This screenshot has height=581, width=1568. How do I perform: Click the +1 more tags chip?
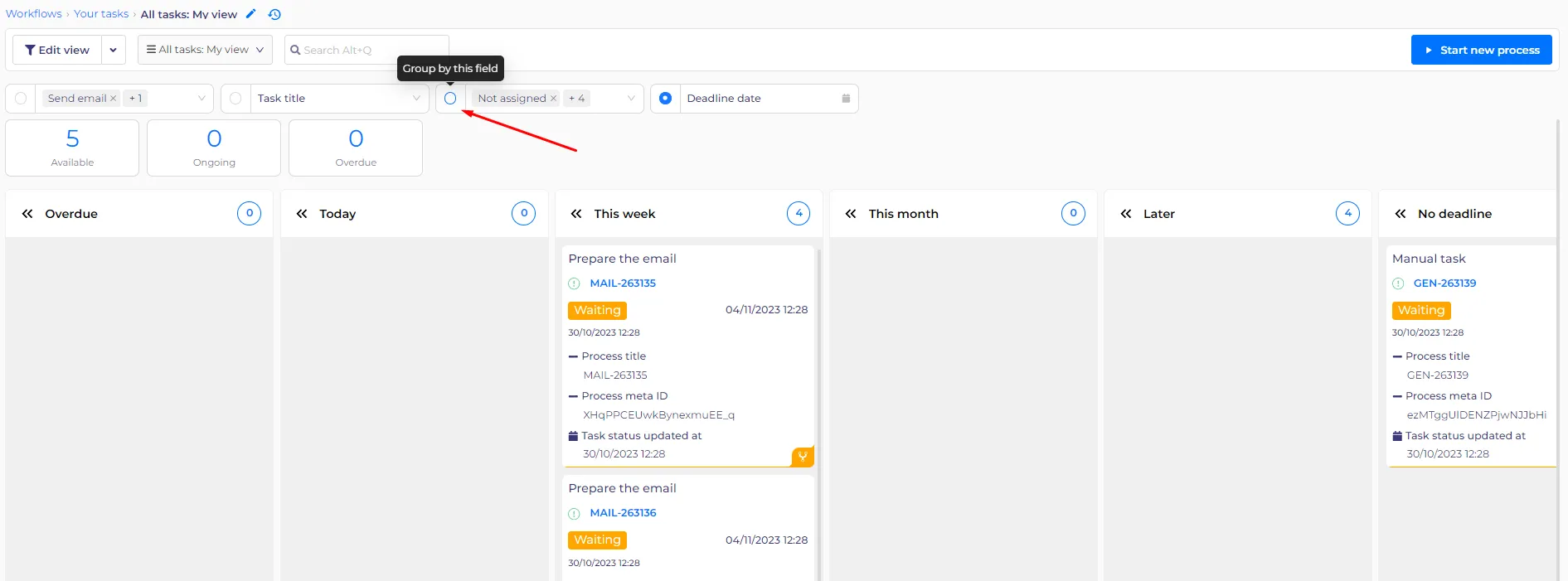coord(135,99)
